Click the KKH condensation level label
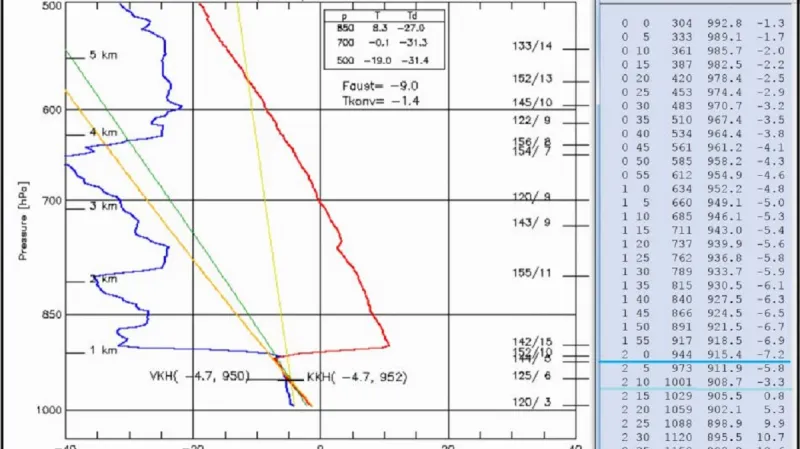The width and height of the screenshot is (800, 449). tap(344, 378)
